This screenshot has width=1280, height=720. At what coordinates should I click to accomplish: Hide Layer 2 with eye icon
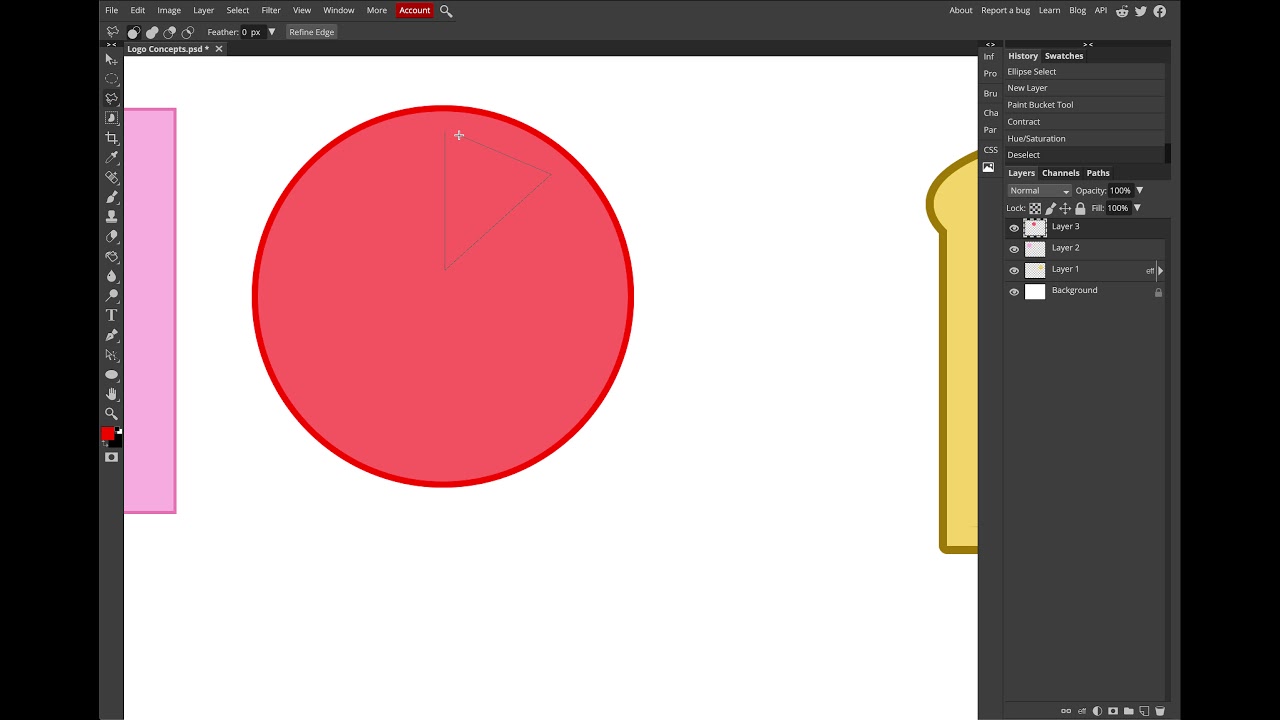coord(1014,249)
